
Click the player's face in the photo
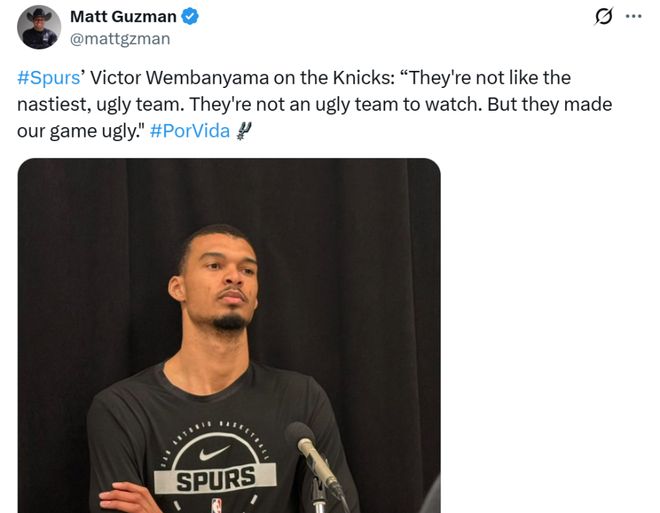220,280
